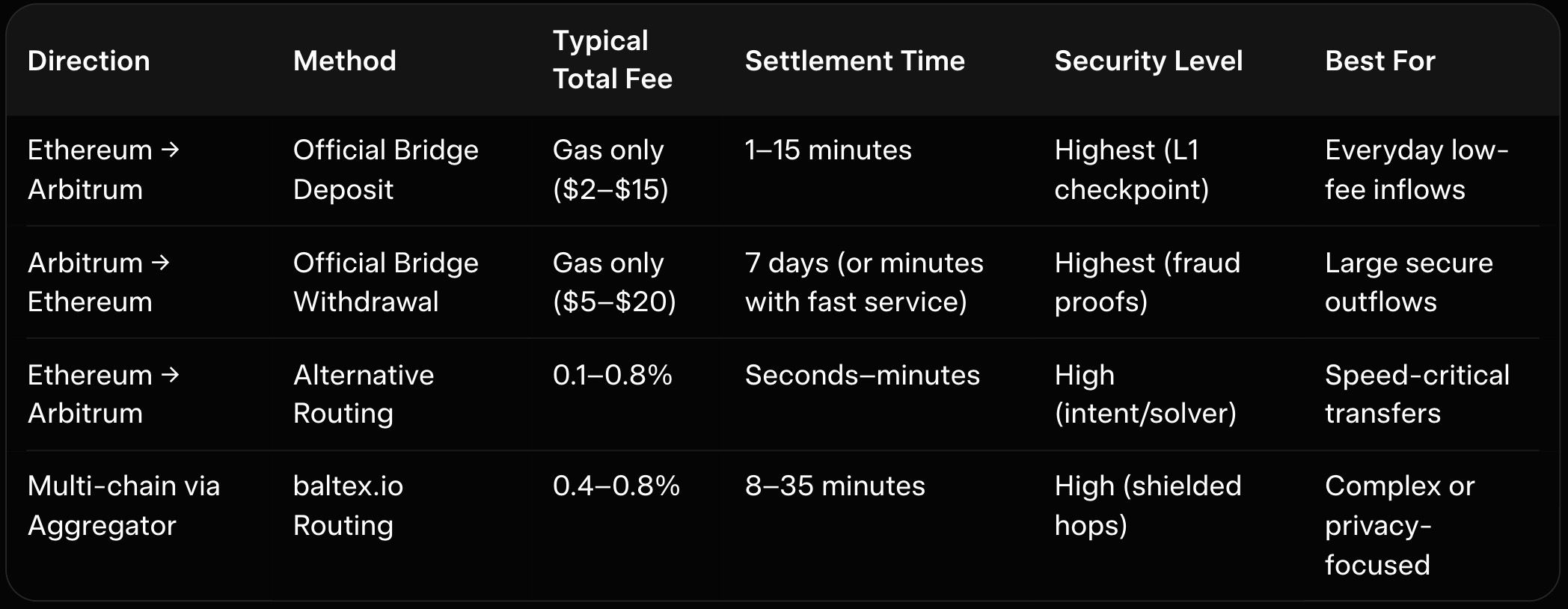Select the Official Bridge Withdrawal cell
Image resolution: width=1568 pixels, height=609 pixels.
385,282
